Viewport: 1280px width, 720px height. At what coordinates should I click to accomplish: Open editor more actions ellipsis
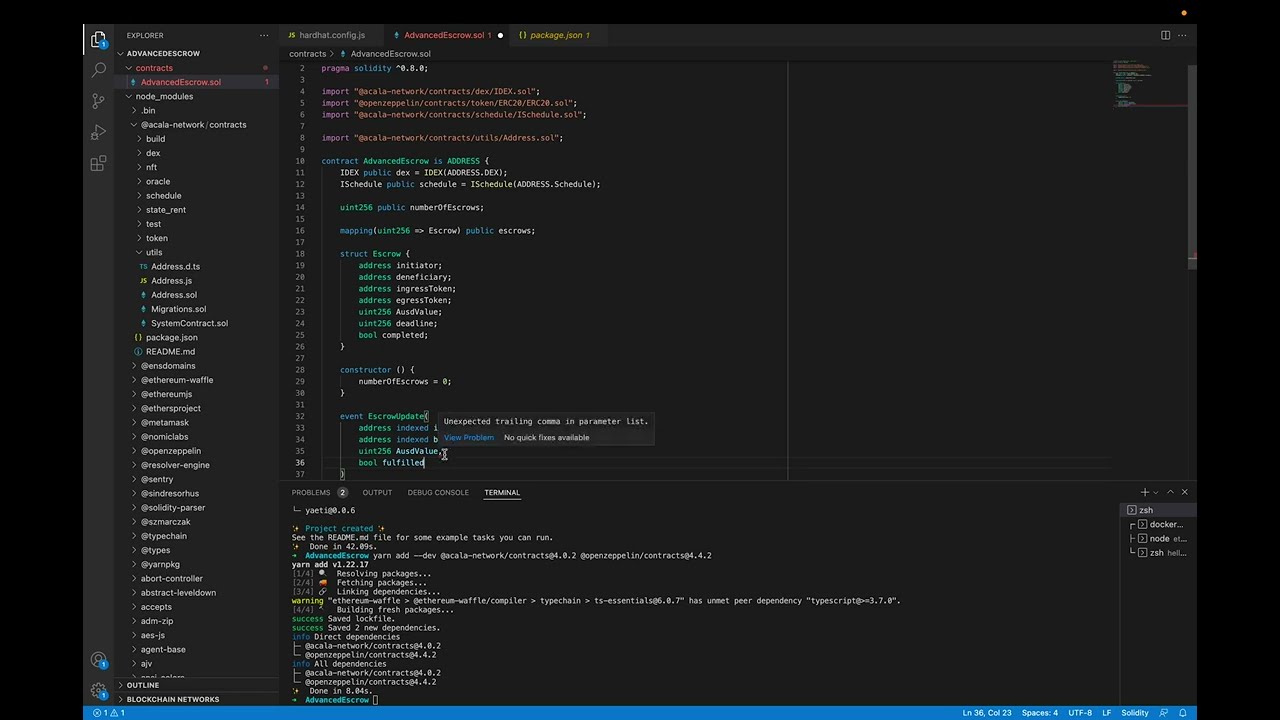click(1183, 35)
